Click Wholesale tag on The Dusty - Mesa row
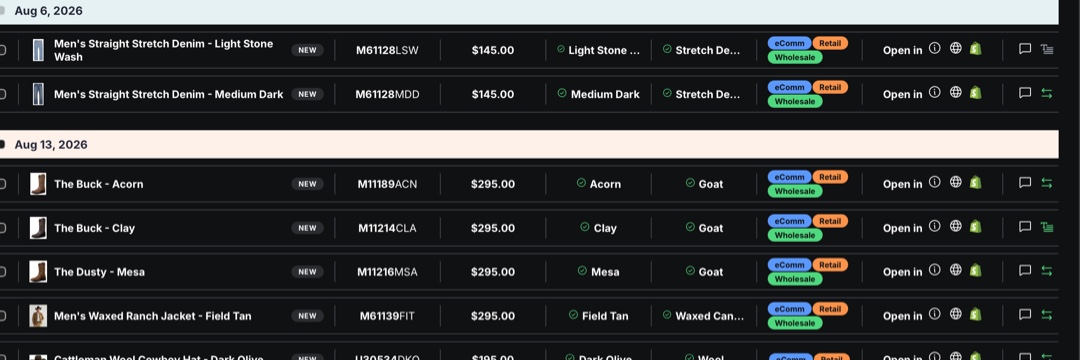The height and width of the screenshot is (360, 1080). coord(795,279)
